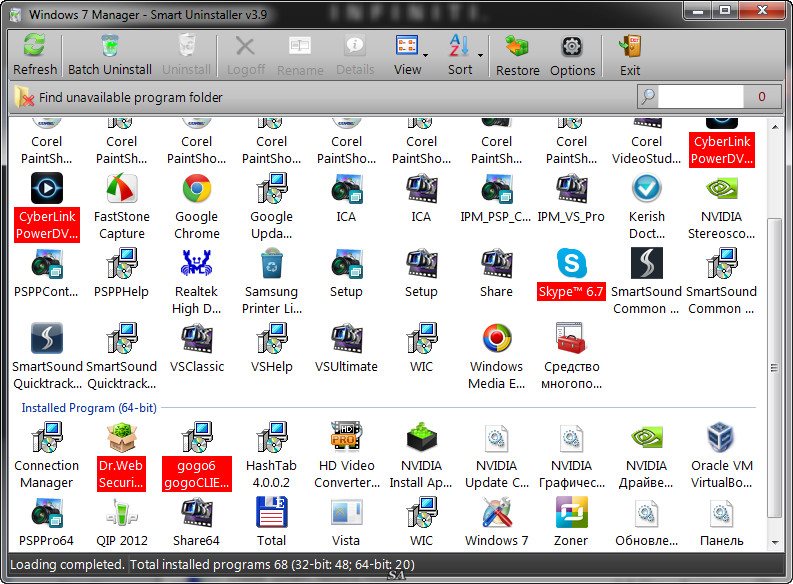Select the Skype 6.7 program

point(571,274)
